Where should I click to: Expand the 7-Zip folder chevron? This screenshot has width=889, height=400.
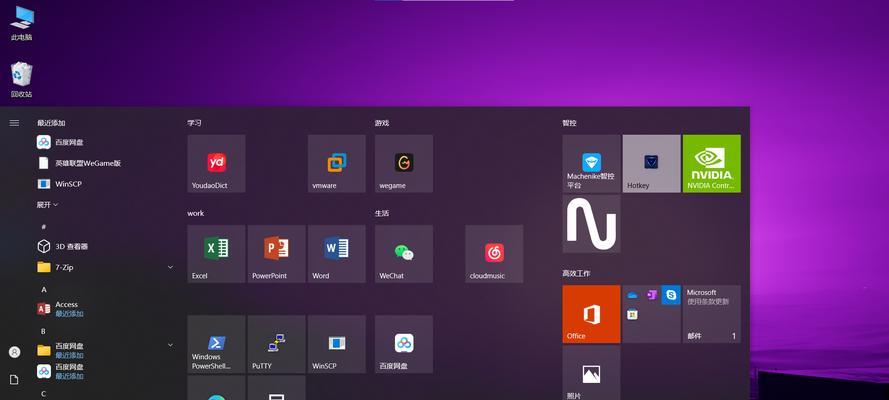click(170, 267)
